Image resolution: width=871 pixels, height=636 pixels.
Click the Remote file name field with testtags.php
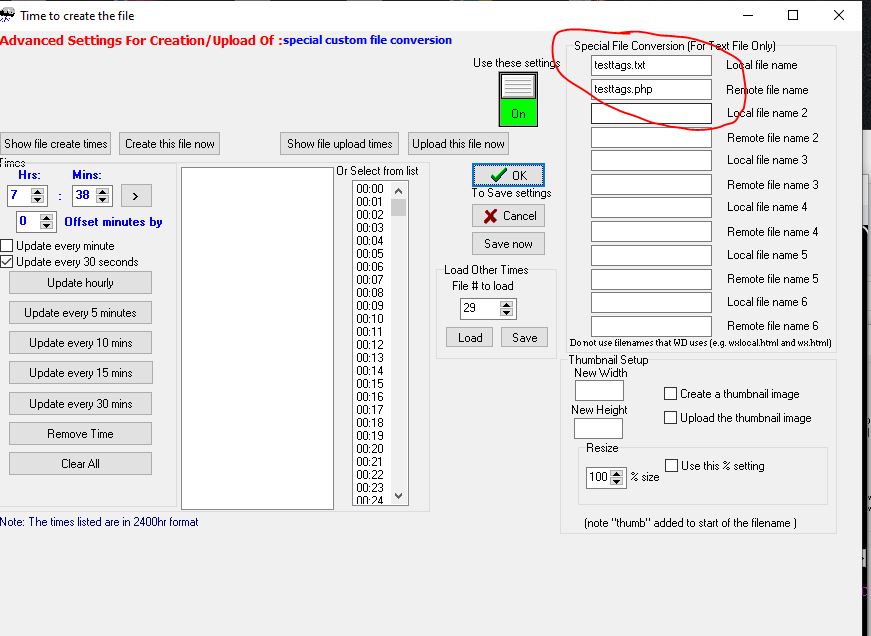coord(651,89)
